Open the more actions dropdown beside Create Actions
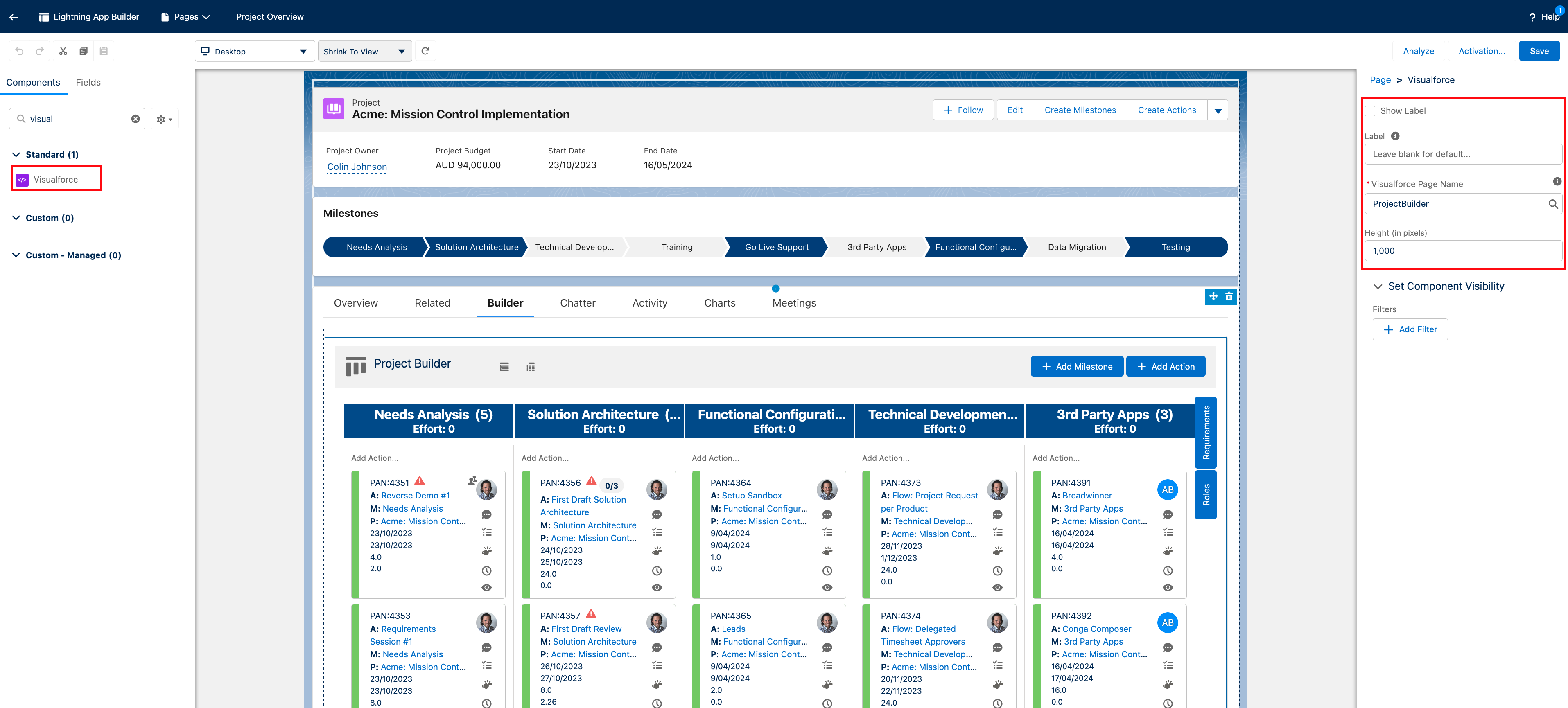This screenshot has height=708, width=1568. [x=1218, y=110]
